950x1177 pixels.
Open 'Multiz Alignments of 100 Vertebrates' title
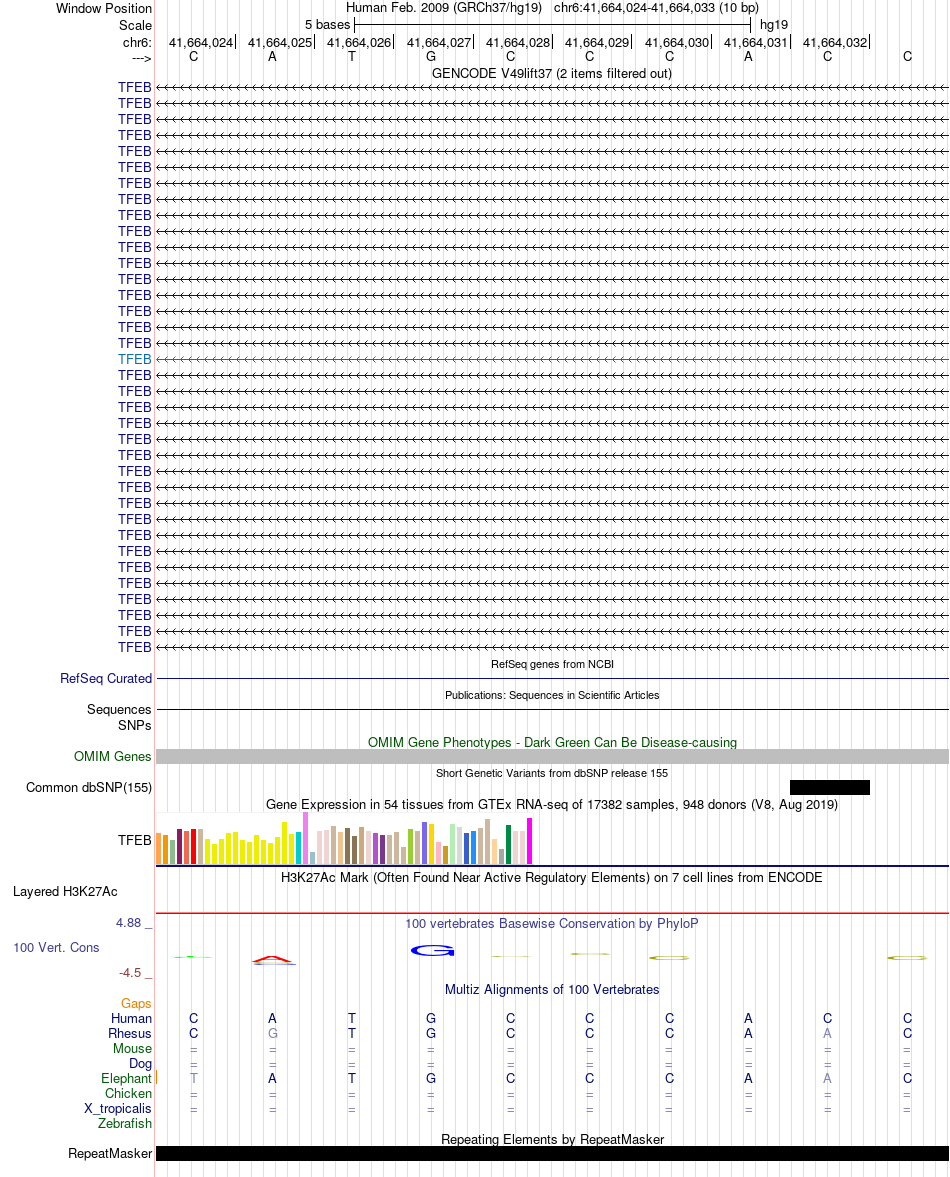click(552, 989)
